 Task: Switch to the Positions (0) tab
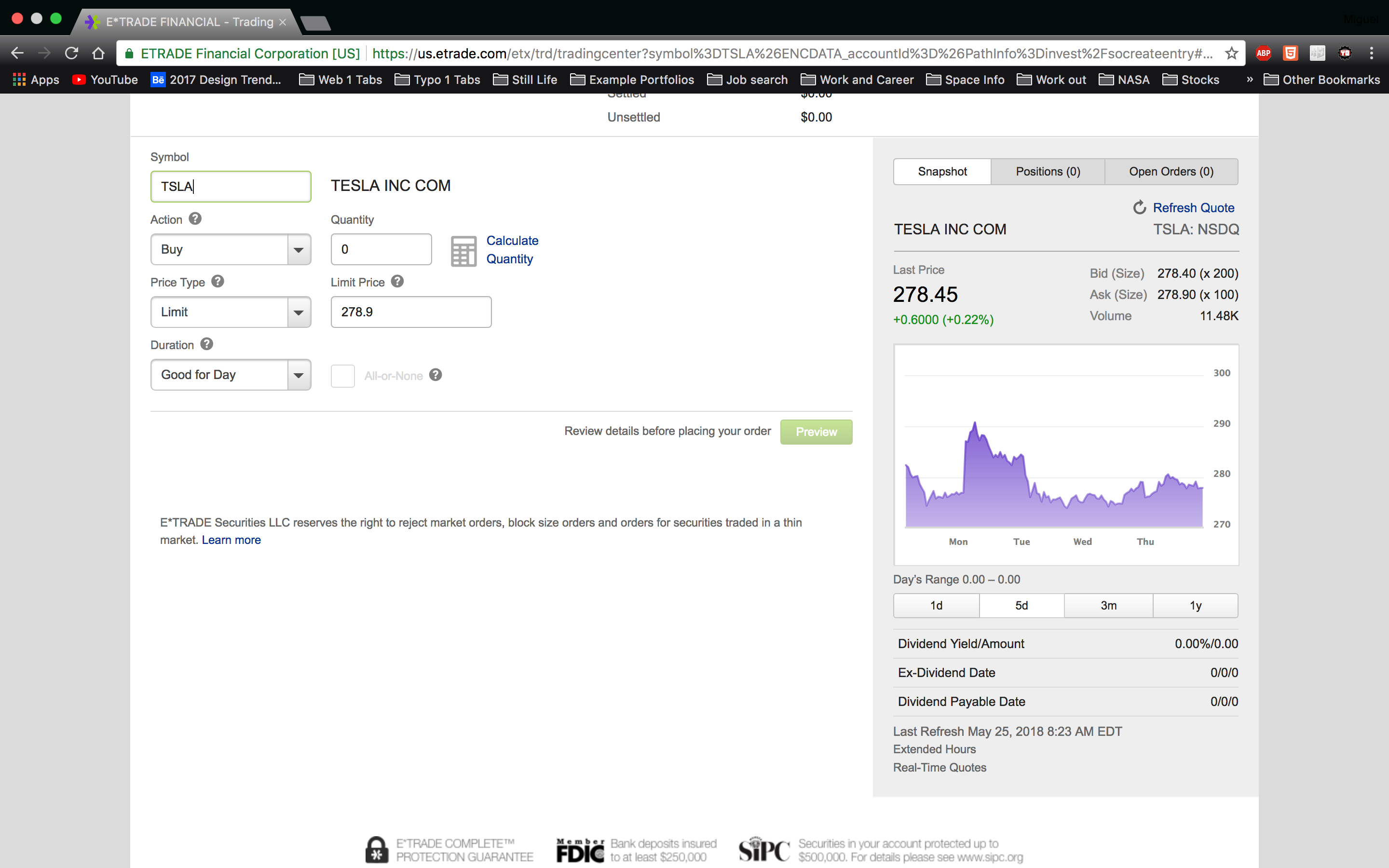click(1048, 172)
